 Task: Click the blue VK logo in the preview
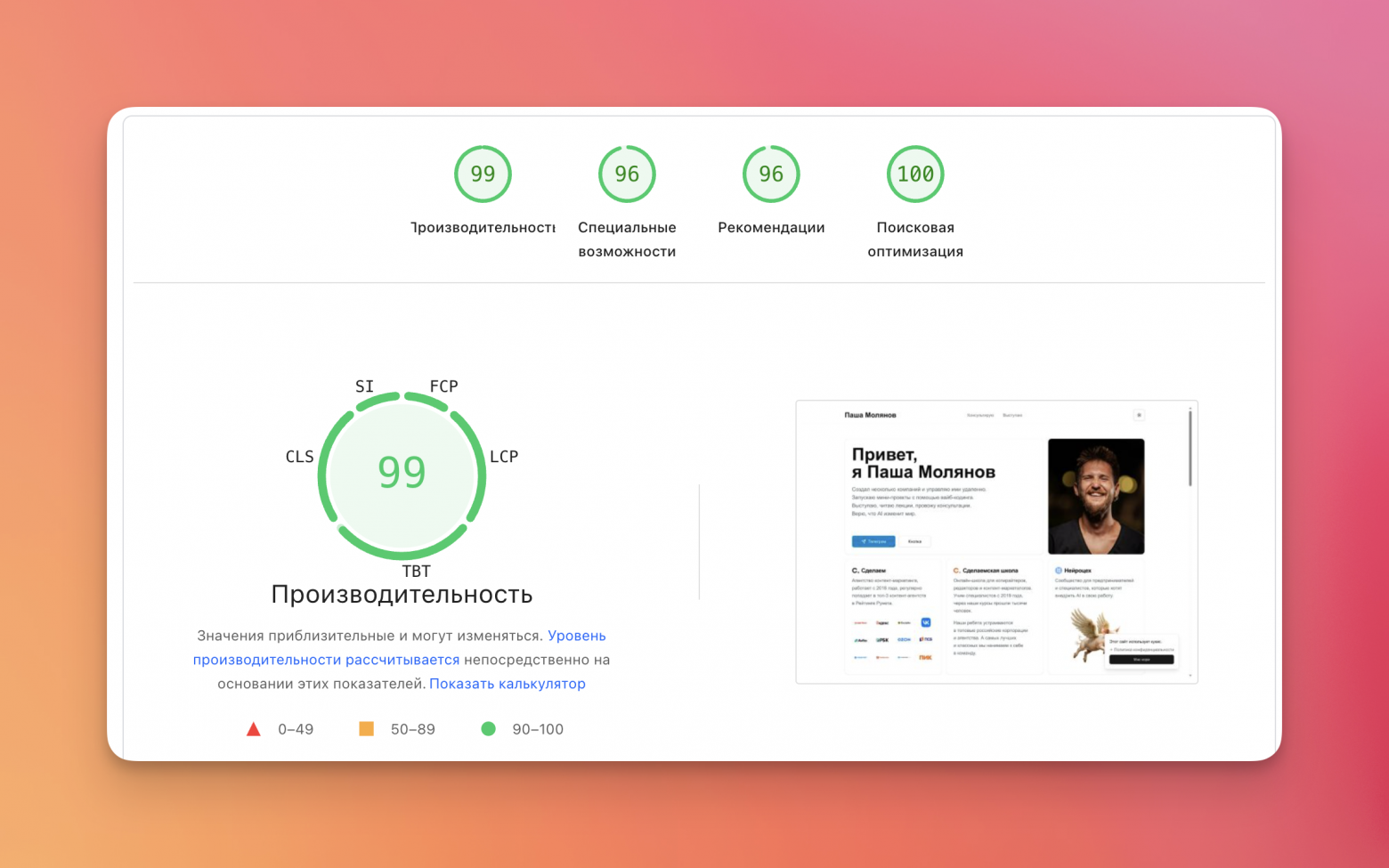[926, 622]
